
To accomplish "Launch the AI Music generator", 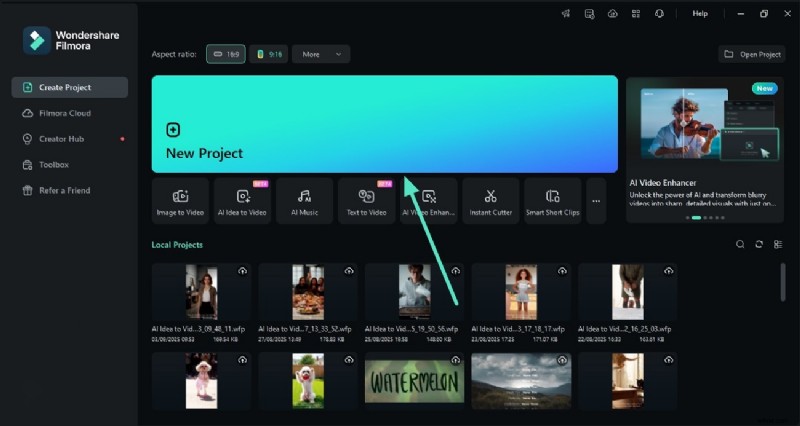I will [x=304, y=201].
